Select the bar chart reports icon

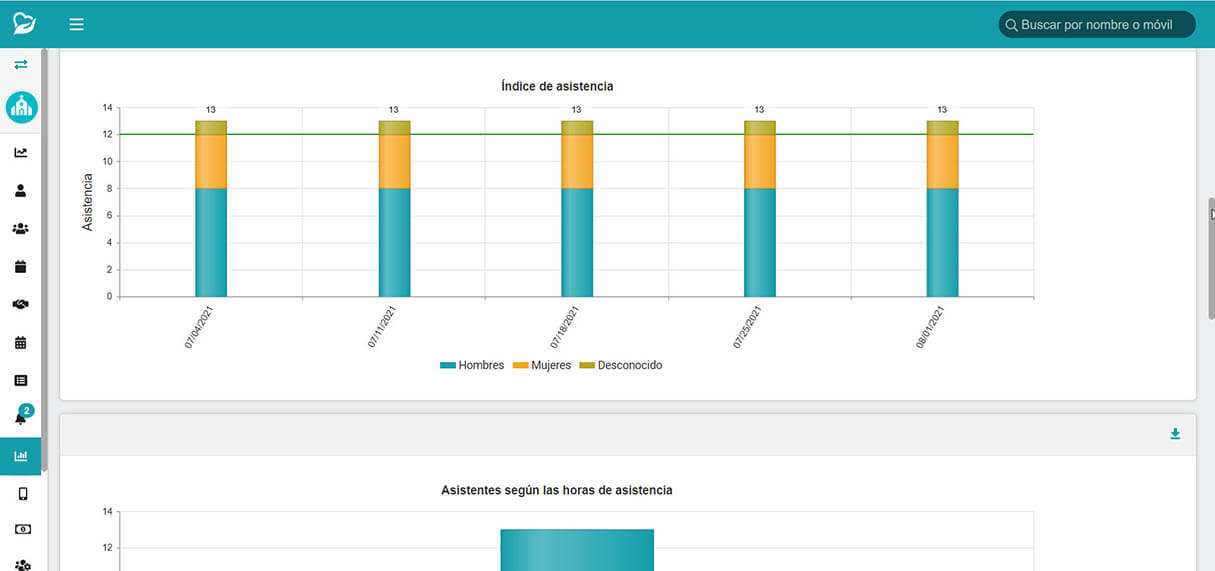coord(21,456)
